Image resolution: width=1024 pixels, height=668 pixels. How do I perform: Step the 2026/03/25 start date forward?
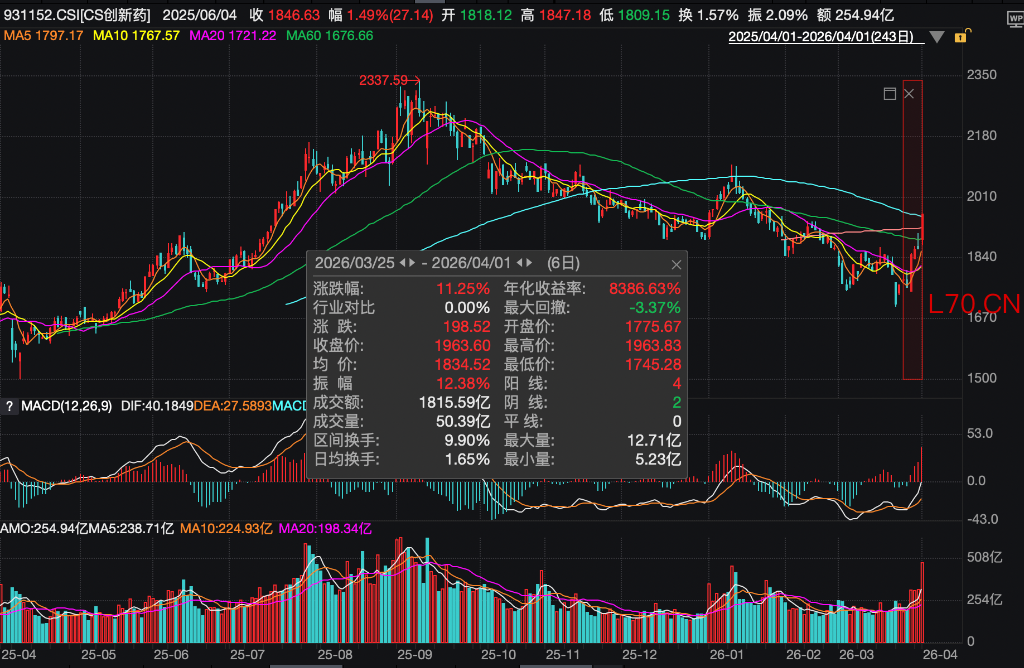coord(412,264)
